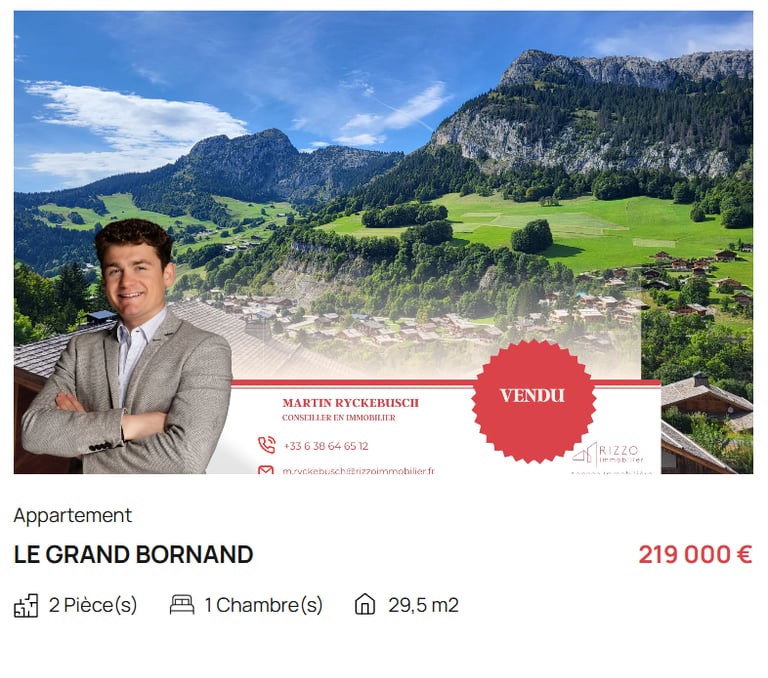Click the Appartement property type label
This screenshot has width=768, height=678.
tap(72, 515)
